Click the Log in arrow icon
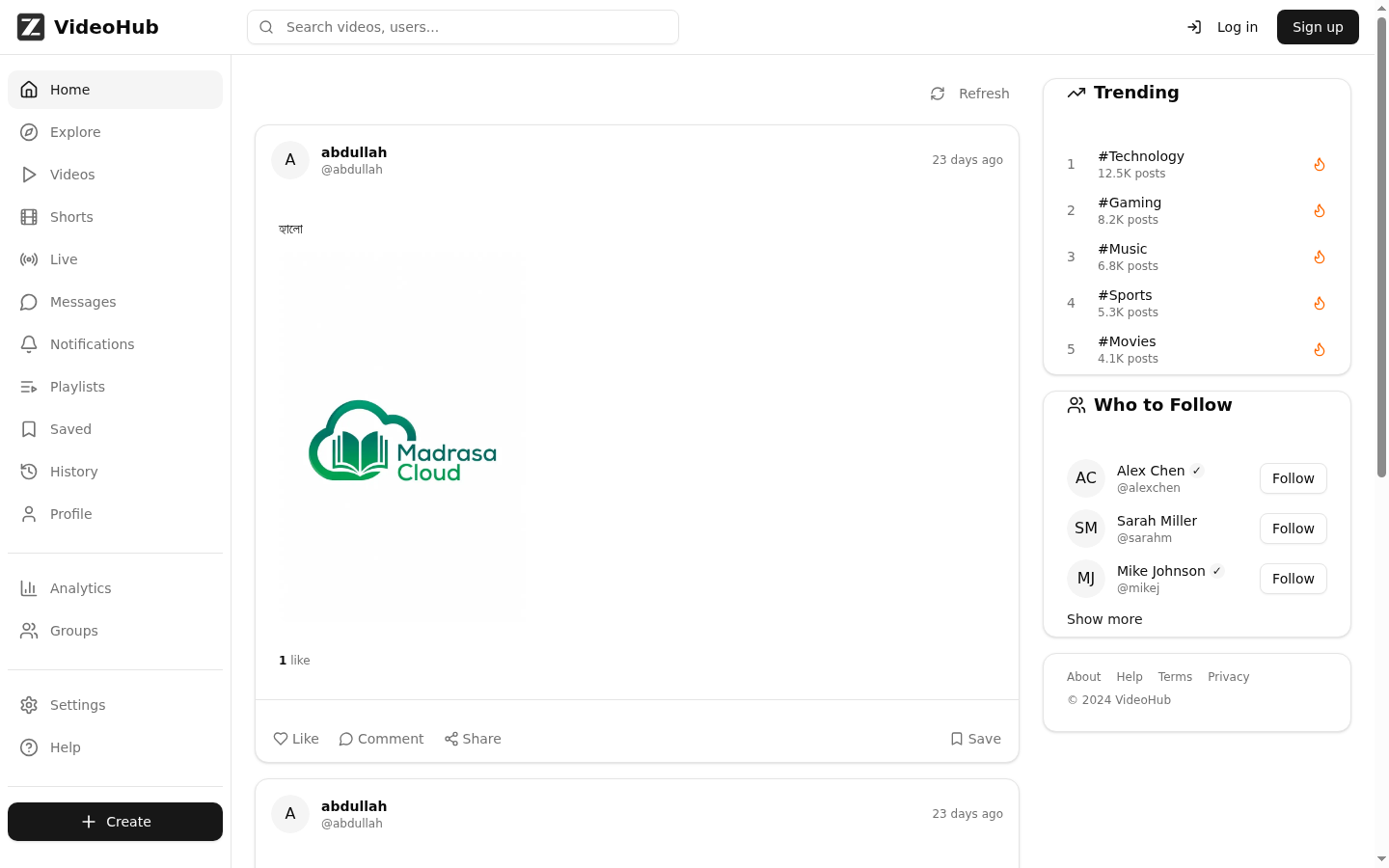The width and height of the screenshot is (1389, 868). [1194, 27]
